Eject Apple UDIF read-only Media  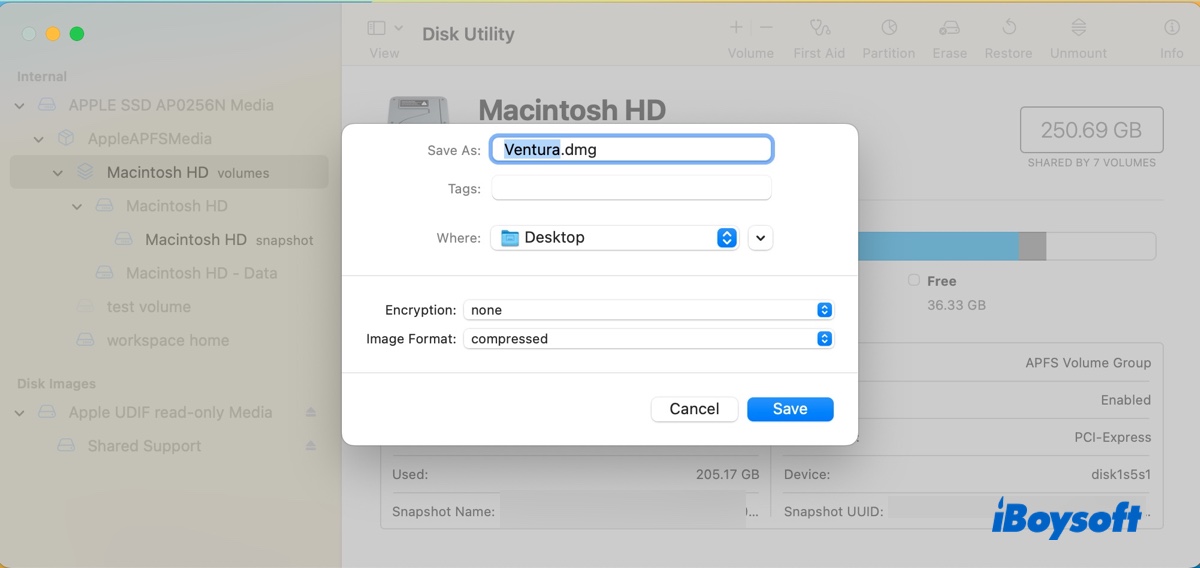[x=311, y=412]
